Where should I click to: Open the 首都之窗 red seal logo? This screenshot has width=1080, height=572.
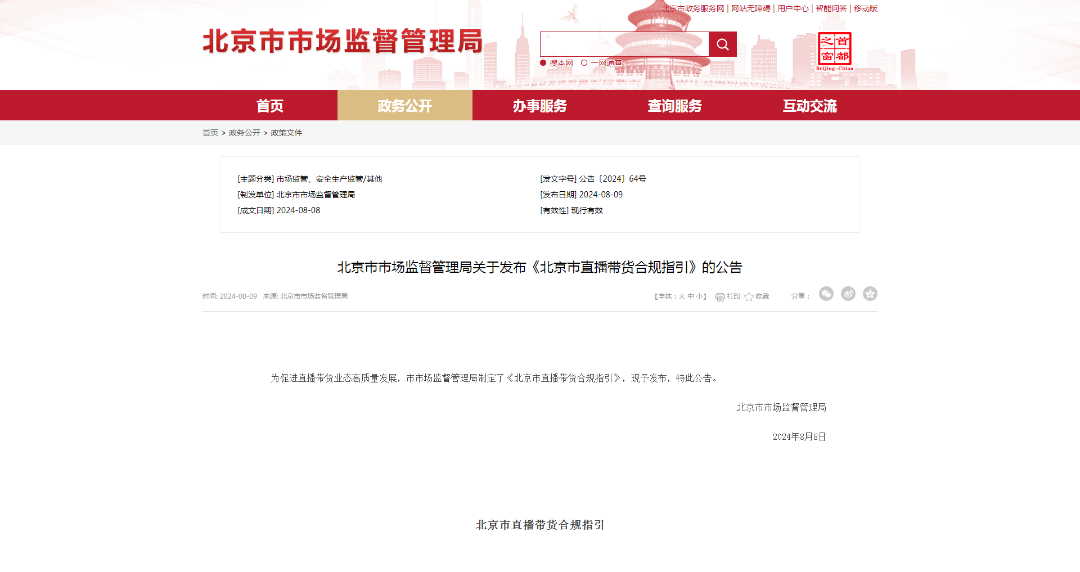pos(835,48)
